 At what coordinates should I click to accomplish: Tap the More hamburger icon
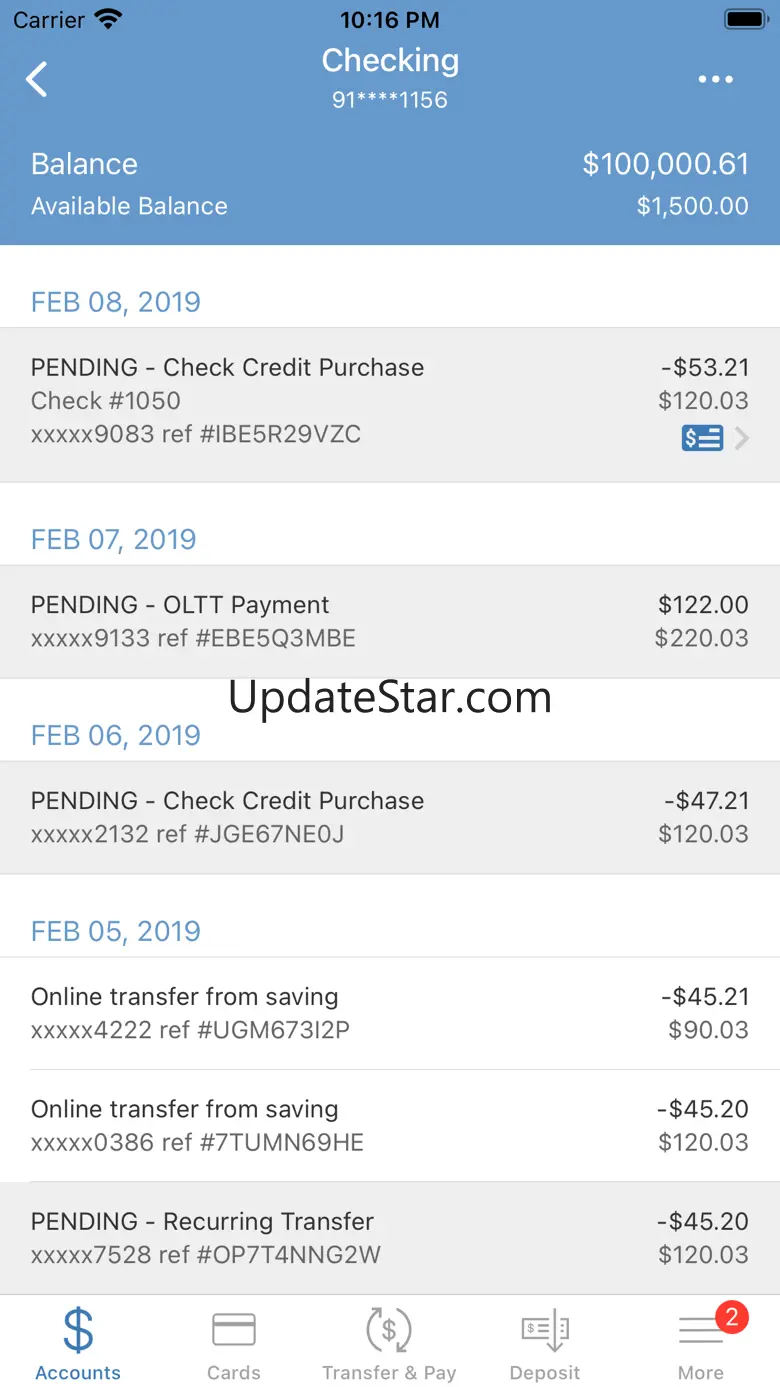tap(701, 1331)
